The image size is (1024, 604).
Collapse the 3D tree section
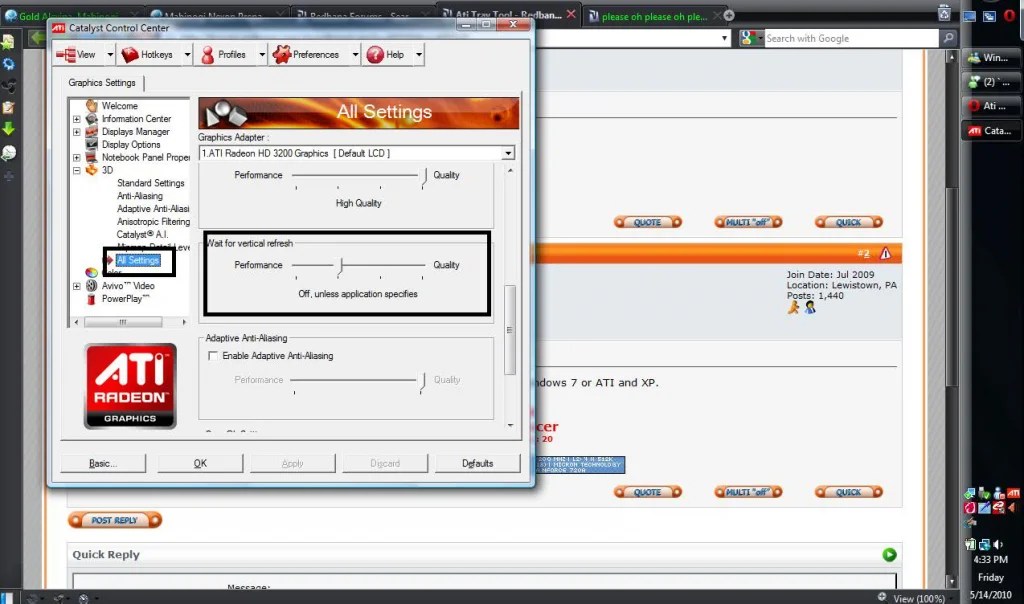pyautogui.click(x=75, y=170)
